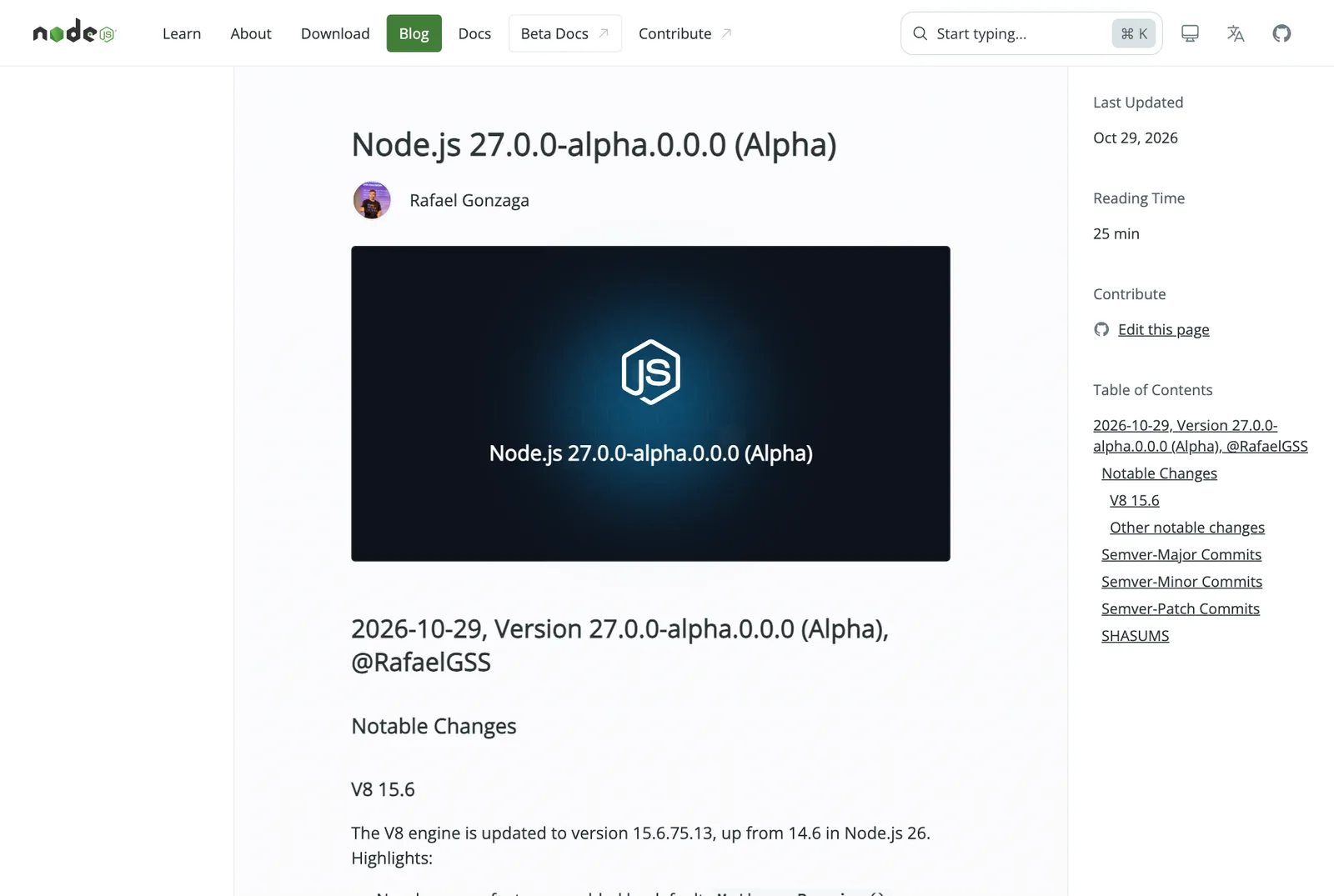
Task: Open Beta Docs external link
Action: pos(565,33)
